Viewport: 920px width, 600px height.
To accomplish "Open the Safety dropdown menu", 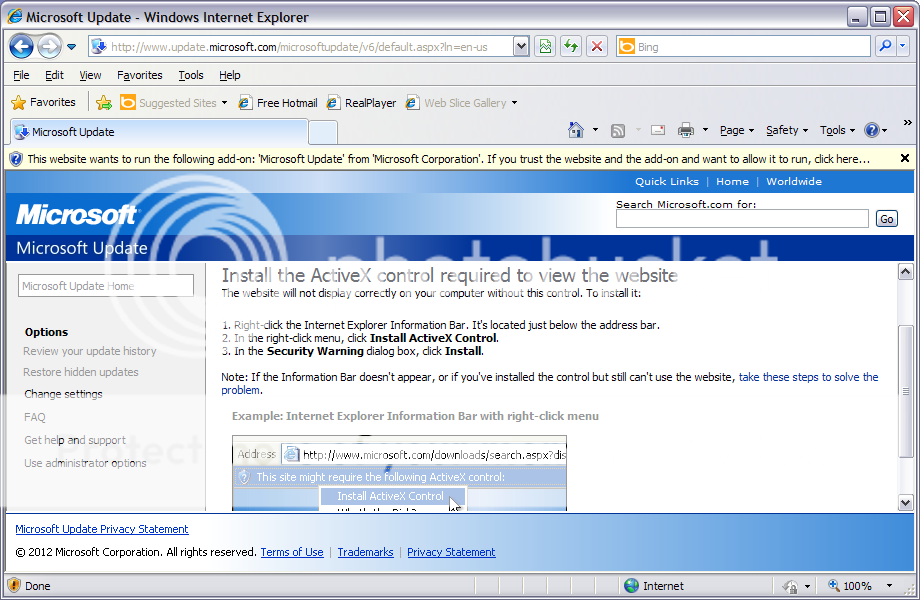I will tap(787, 130).
